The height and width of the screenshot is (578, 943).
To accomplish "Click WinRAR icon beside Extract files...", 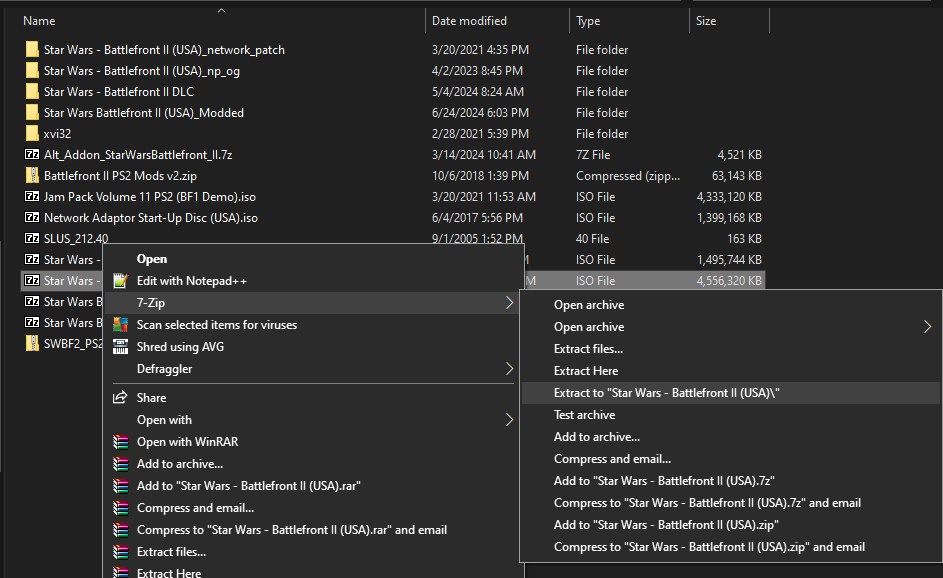I will click(x=120, y=552).
